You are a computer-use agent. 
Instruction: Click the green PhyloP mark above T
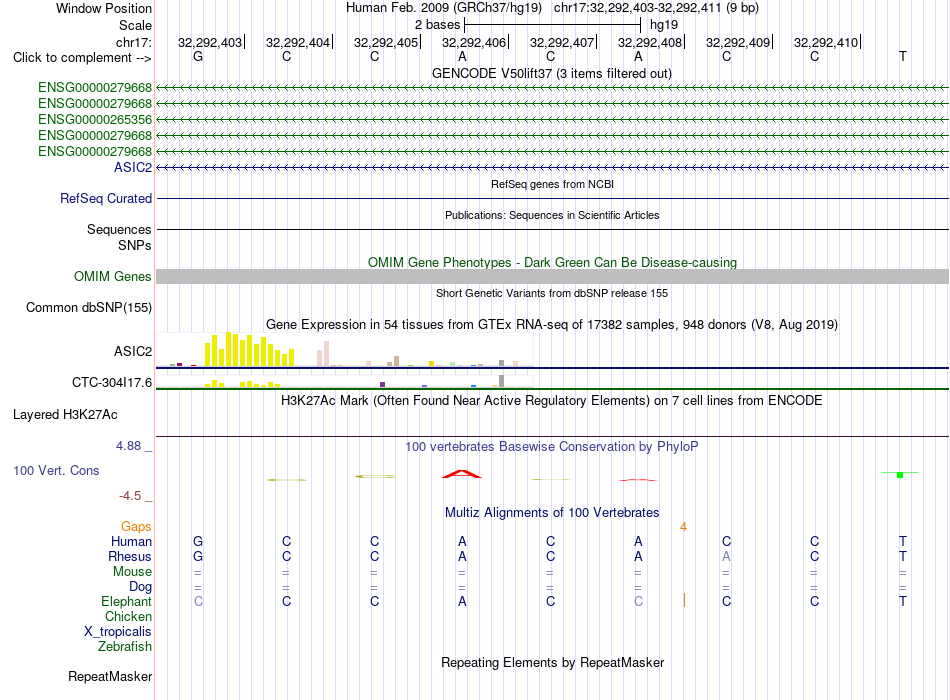pos(900,474)
